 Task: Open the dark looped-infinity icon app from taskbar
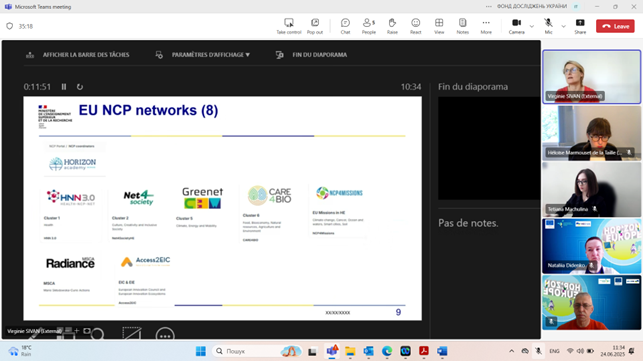405,351
